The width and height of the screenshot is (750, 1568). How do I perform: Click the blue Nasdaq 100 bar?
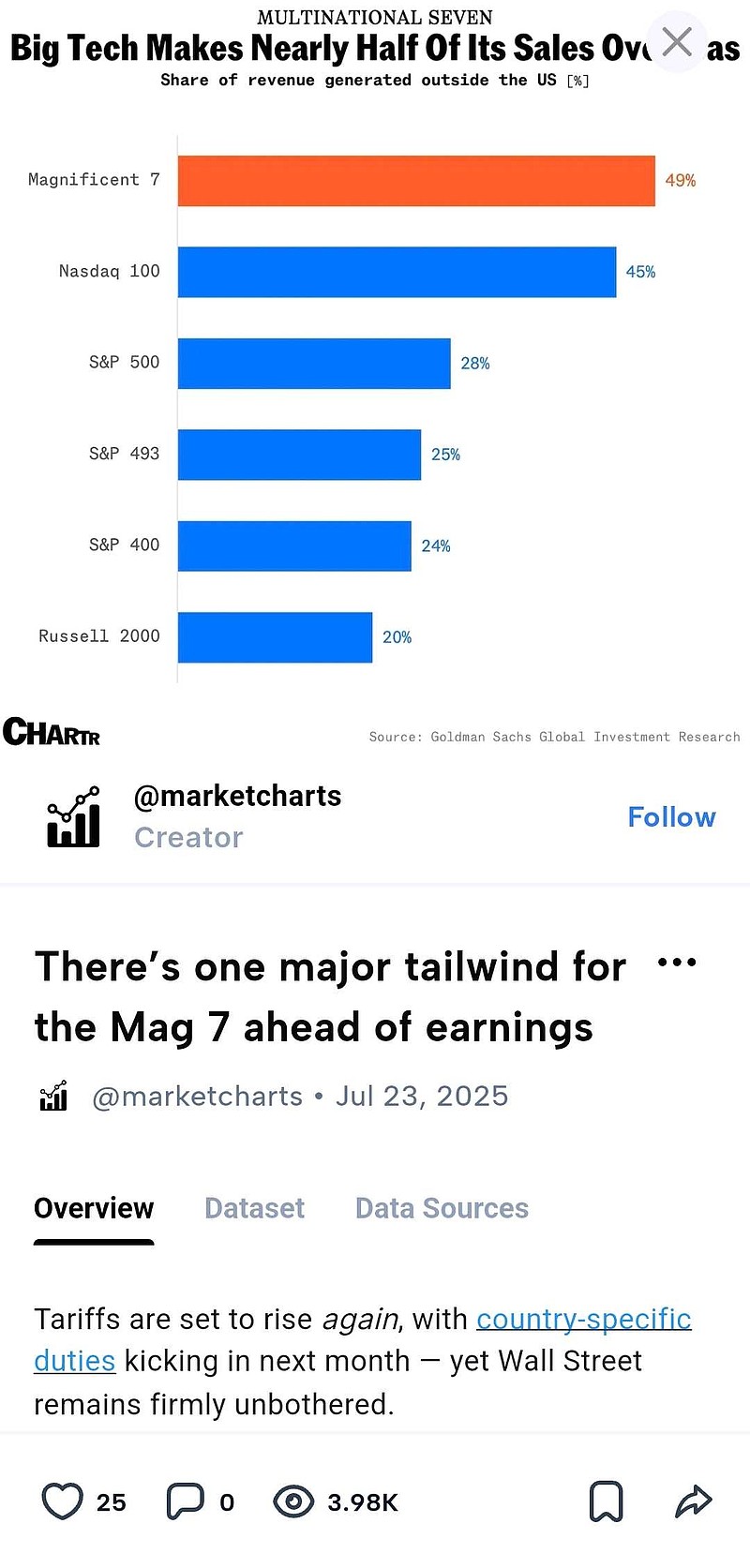pos(397,272)
